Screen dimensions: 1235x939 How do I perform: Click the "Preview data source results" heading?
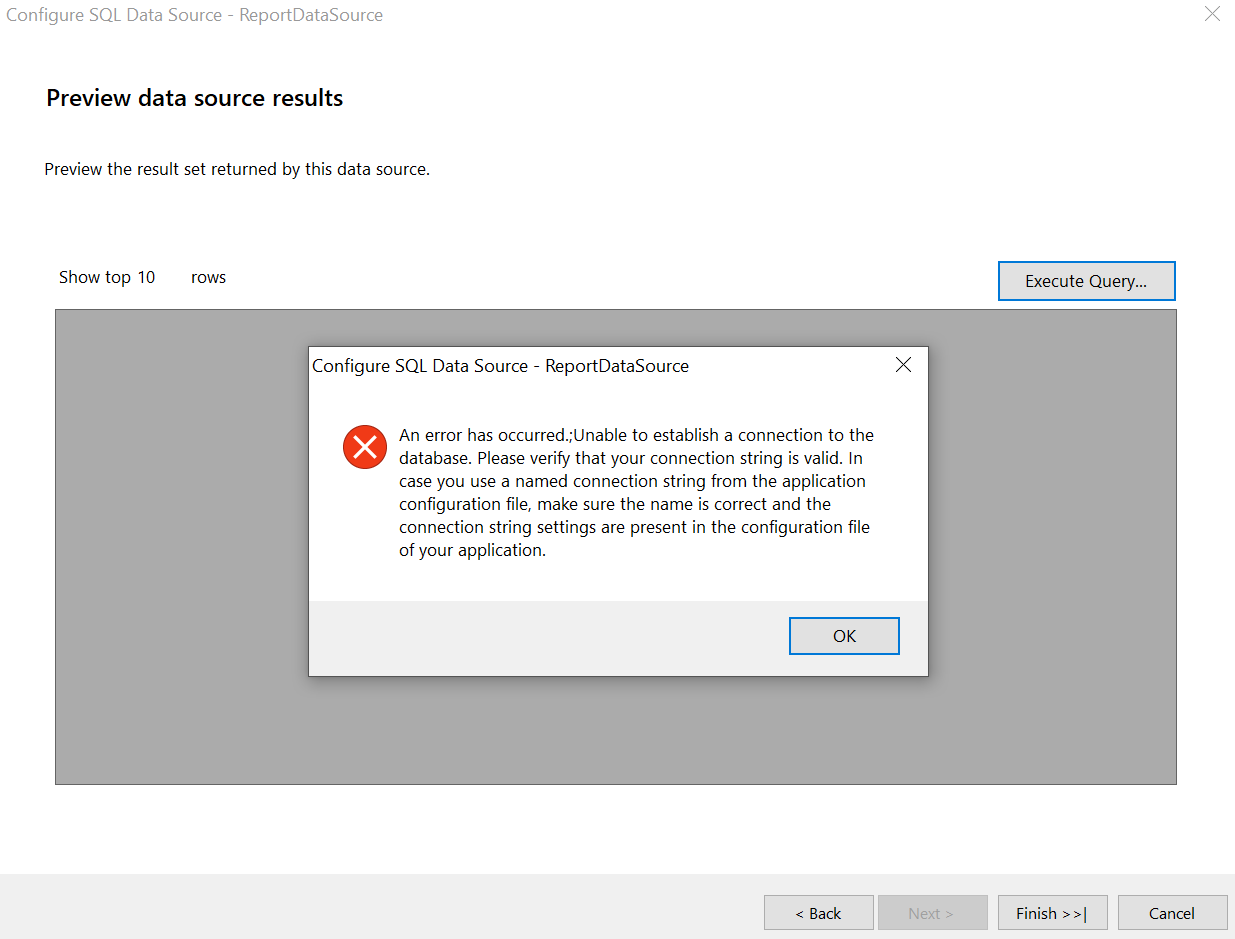coord(195,98)
